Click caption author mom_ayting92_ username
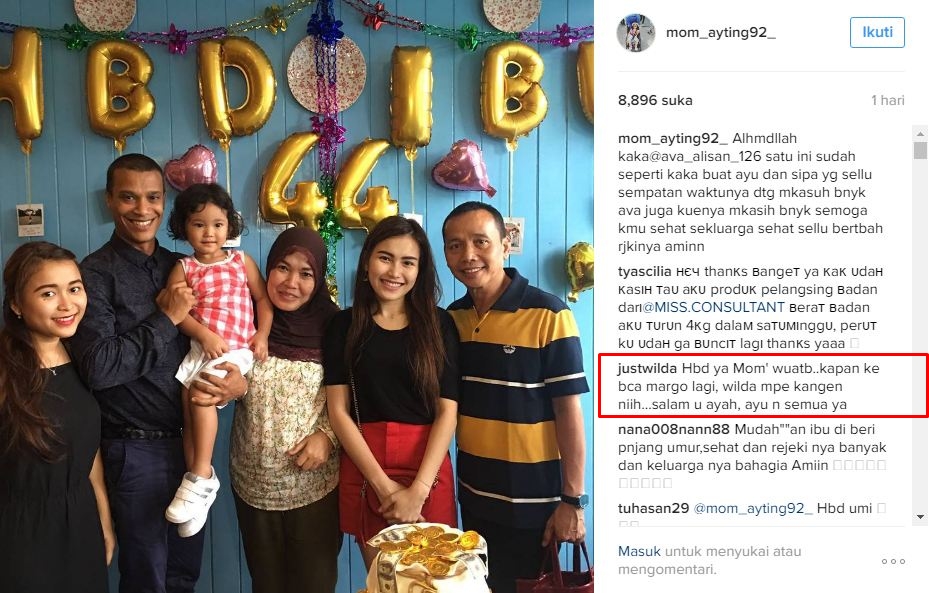929x593 pixels. tap(672, 139)
